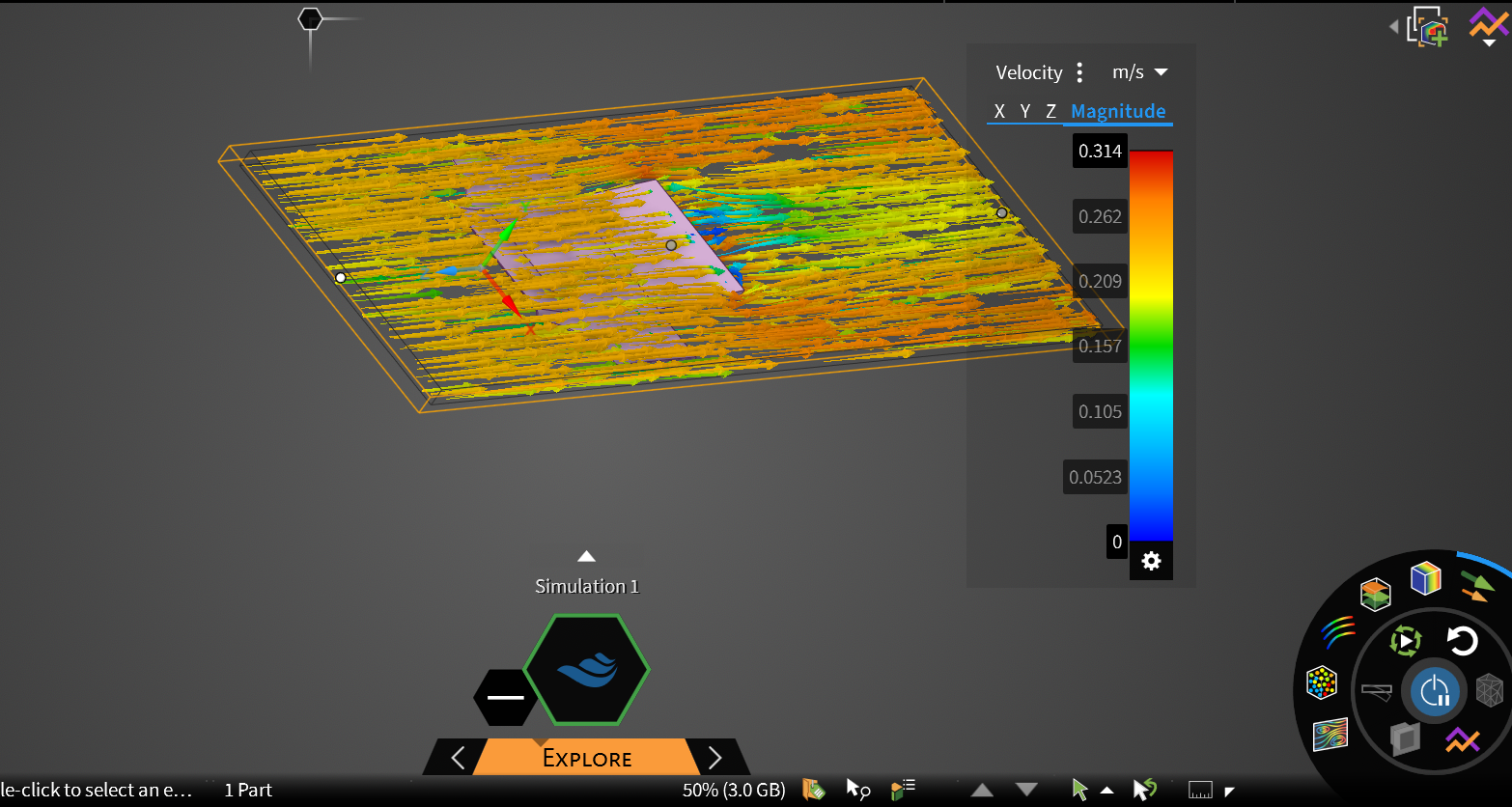The height and width of the screenshot is (807, 1512).
Task: Click the 0.262 legend label
Action: point(1100,216)
